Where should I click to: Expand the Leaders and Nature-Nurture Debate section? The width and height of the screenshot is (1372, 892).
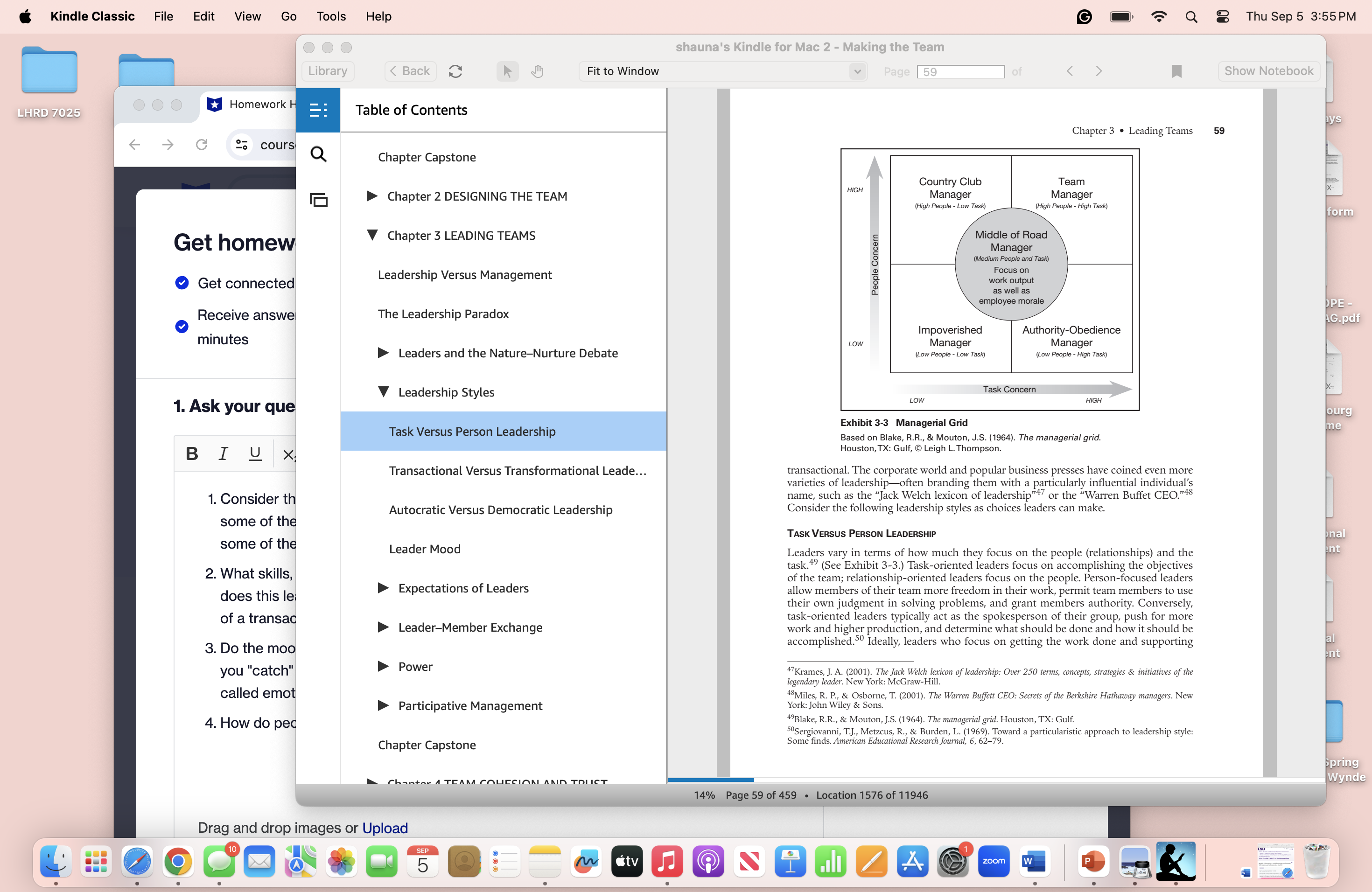[x=383, y=353]
